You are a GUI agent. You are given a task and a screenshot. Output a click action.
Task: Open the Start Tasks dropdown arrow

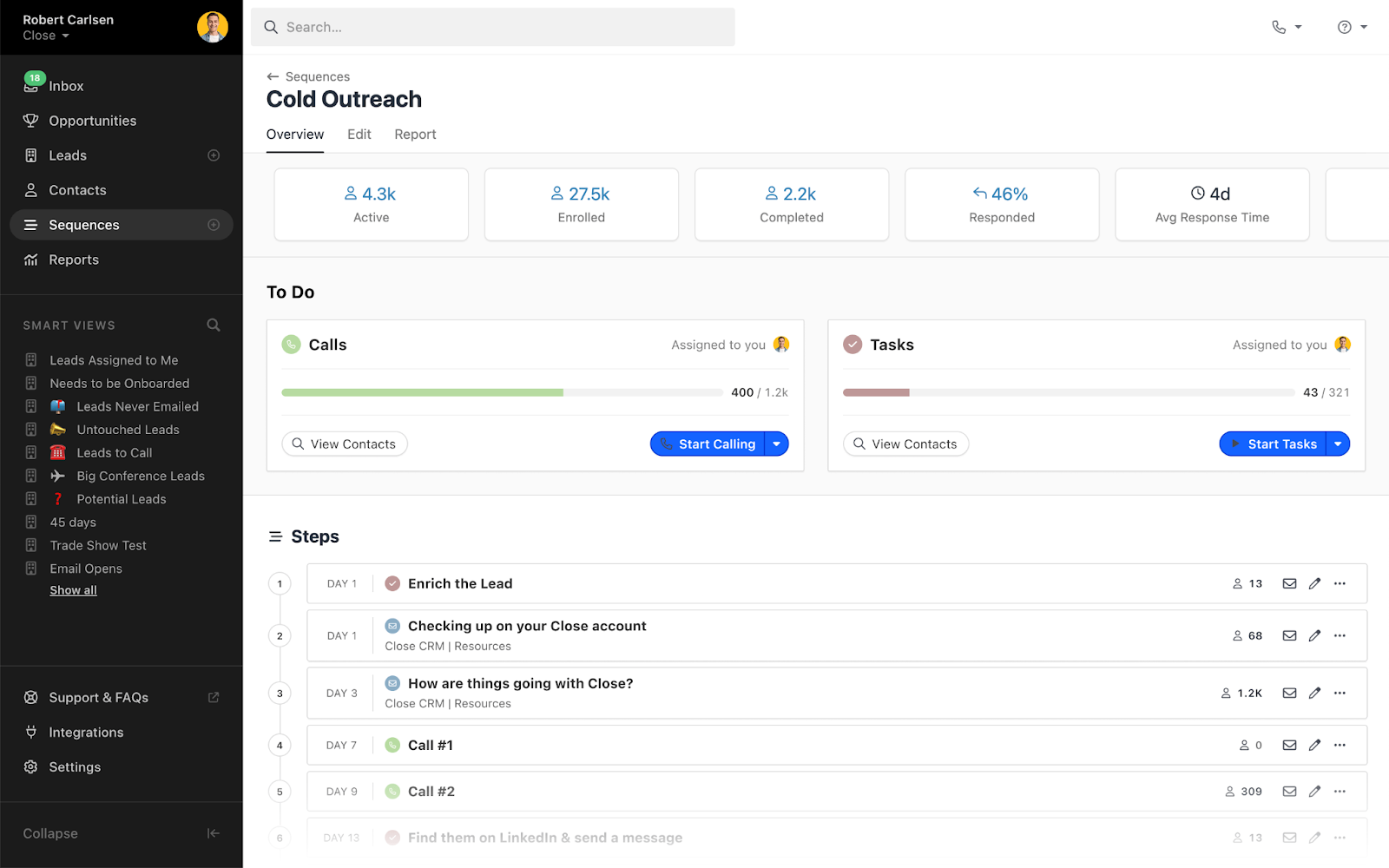tap(1338, 444)
